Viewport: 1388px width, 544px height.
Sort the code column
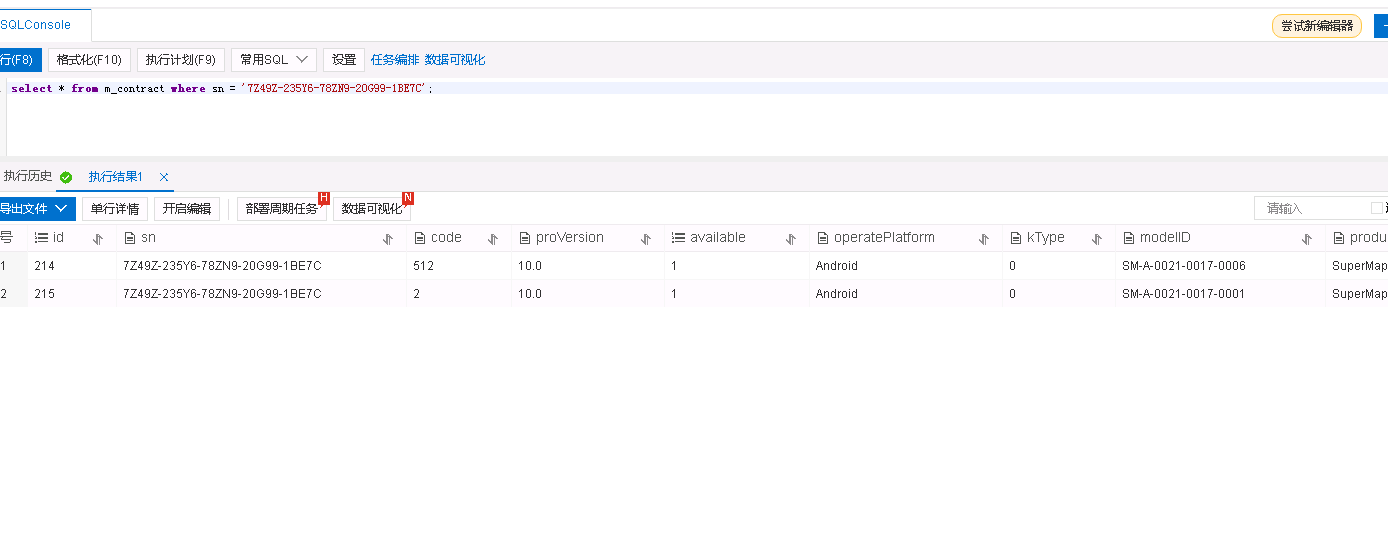click(493, 239)
